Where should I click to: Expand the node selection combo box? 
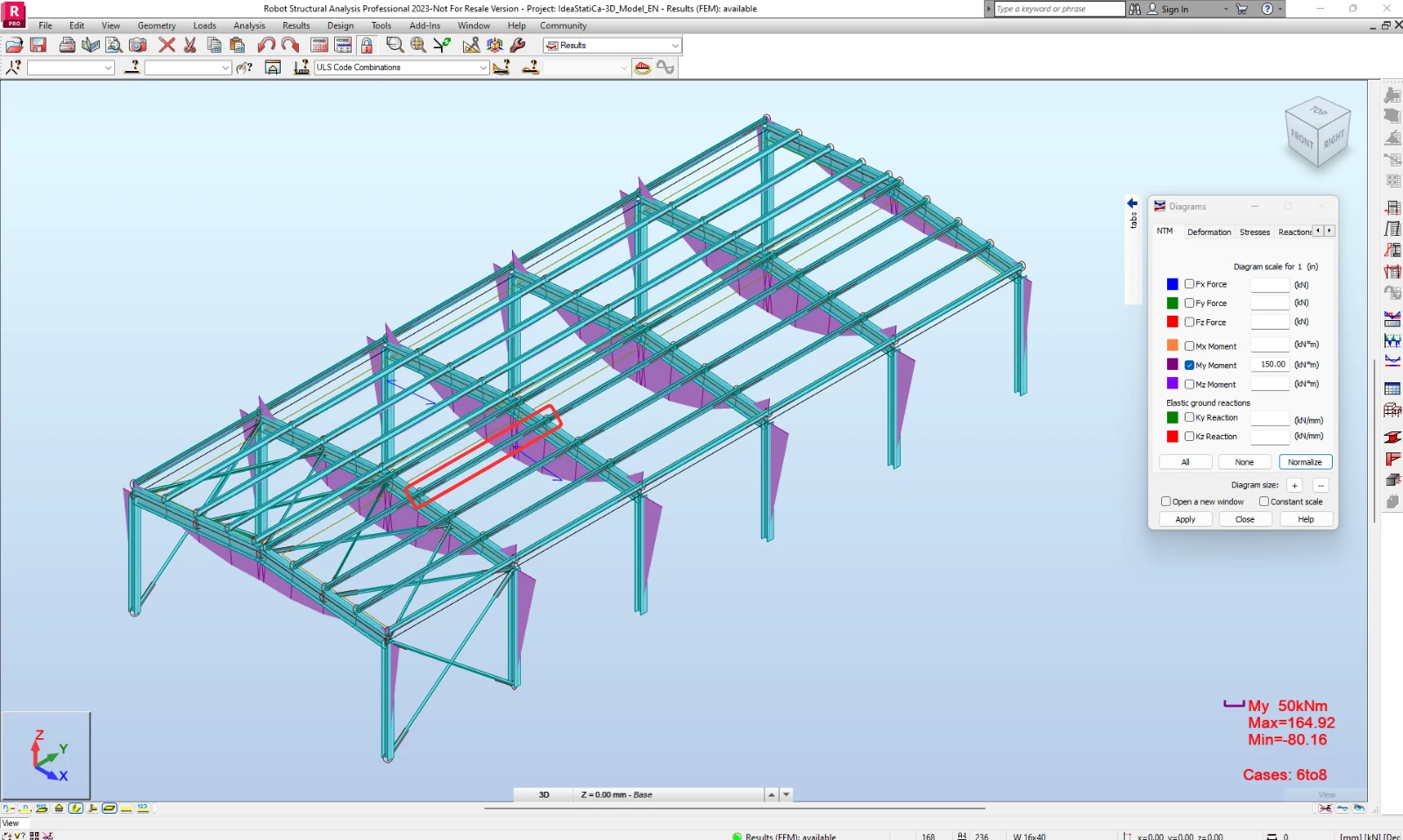[108, 68]
